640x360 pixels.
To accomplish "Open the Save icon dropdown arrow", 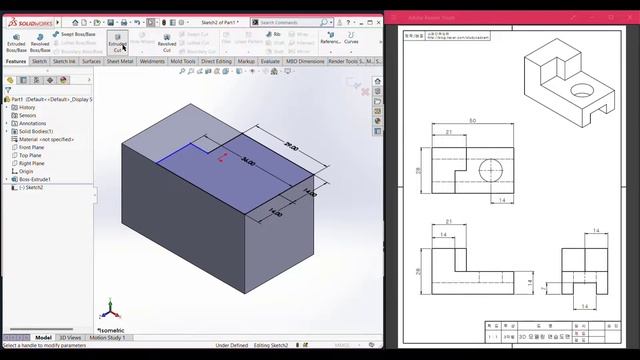I will coord(116,22).
